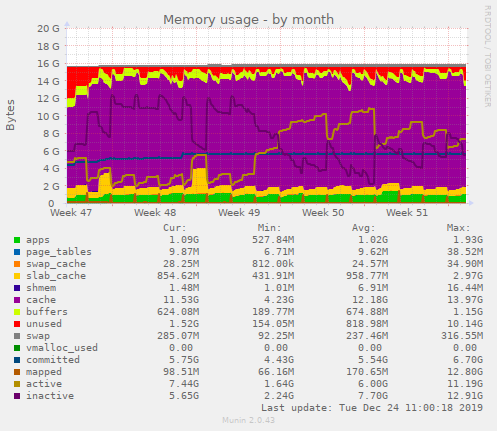The height and width of the screenshot is (431, 497).
Task: Click the '20 G' y-axis tick label
Action: click(x=48, y=28)
